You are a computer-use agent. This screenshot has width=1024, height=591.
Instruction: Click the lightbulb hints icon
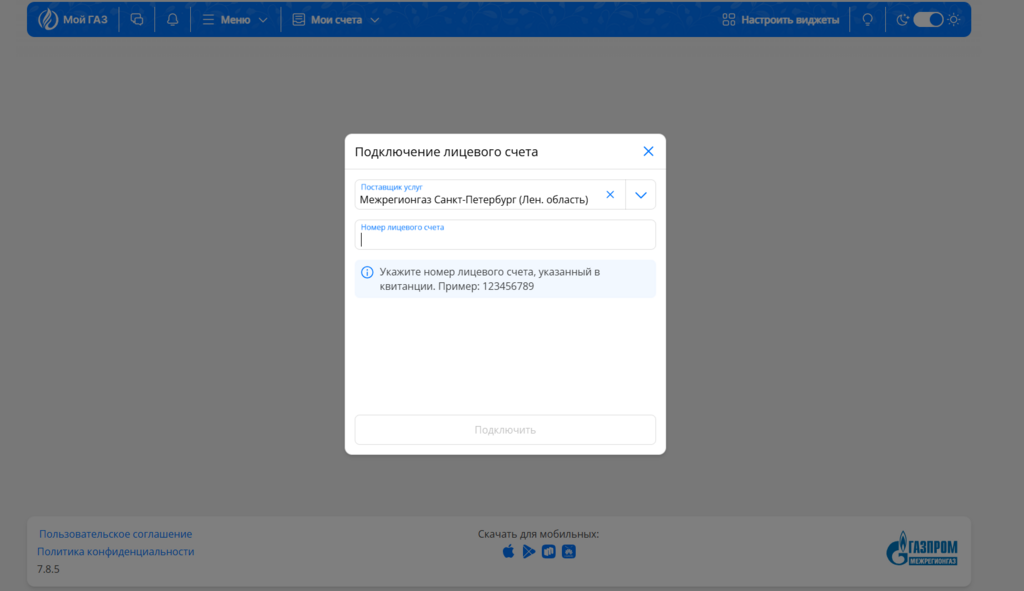click(x=867, y=19)
